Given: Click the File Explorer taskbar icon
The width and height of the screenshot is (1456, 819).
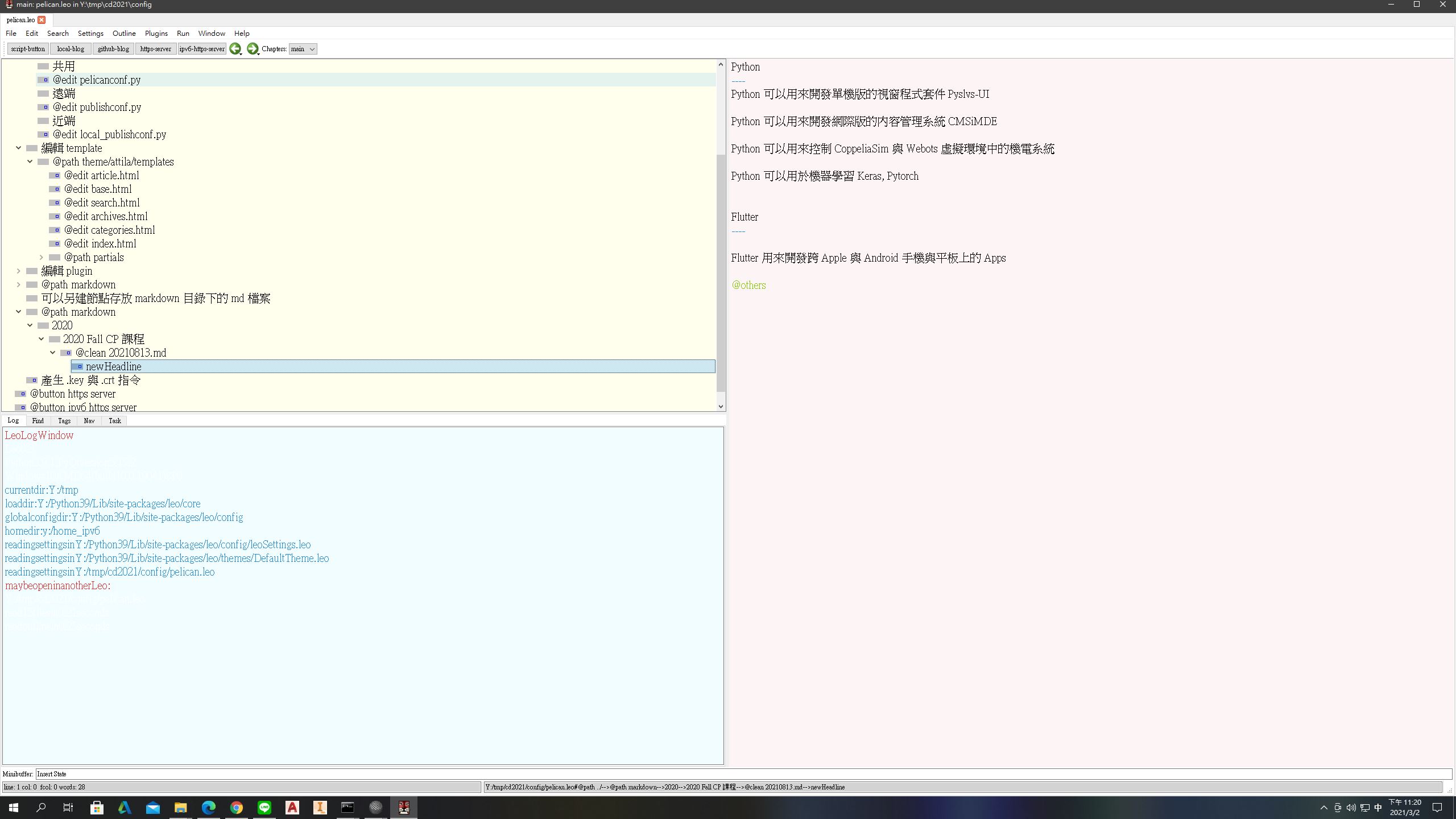Looking at the screenshot, I should coord(181,807).
